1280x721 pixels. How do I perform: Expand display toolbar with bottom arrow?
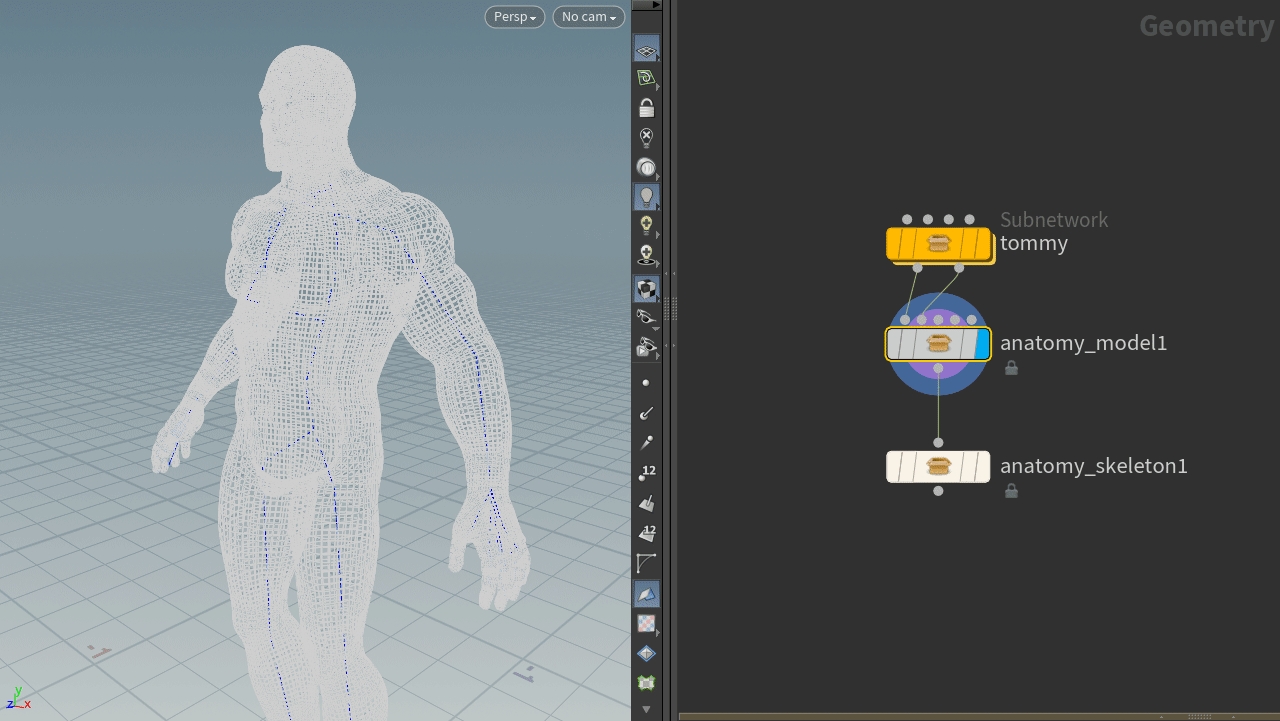pyautogui.click(x=646, y=709)
